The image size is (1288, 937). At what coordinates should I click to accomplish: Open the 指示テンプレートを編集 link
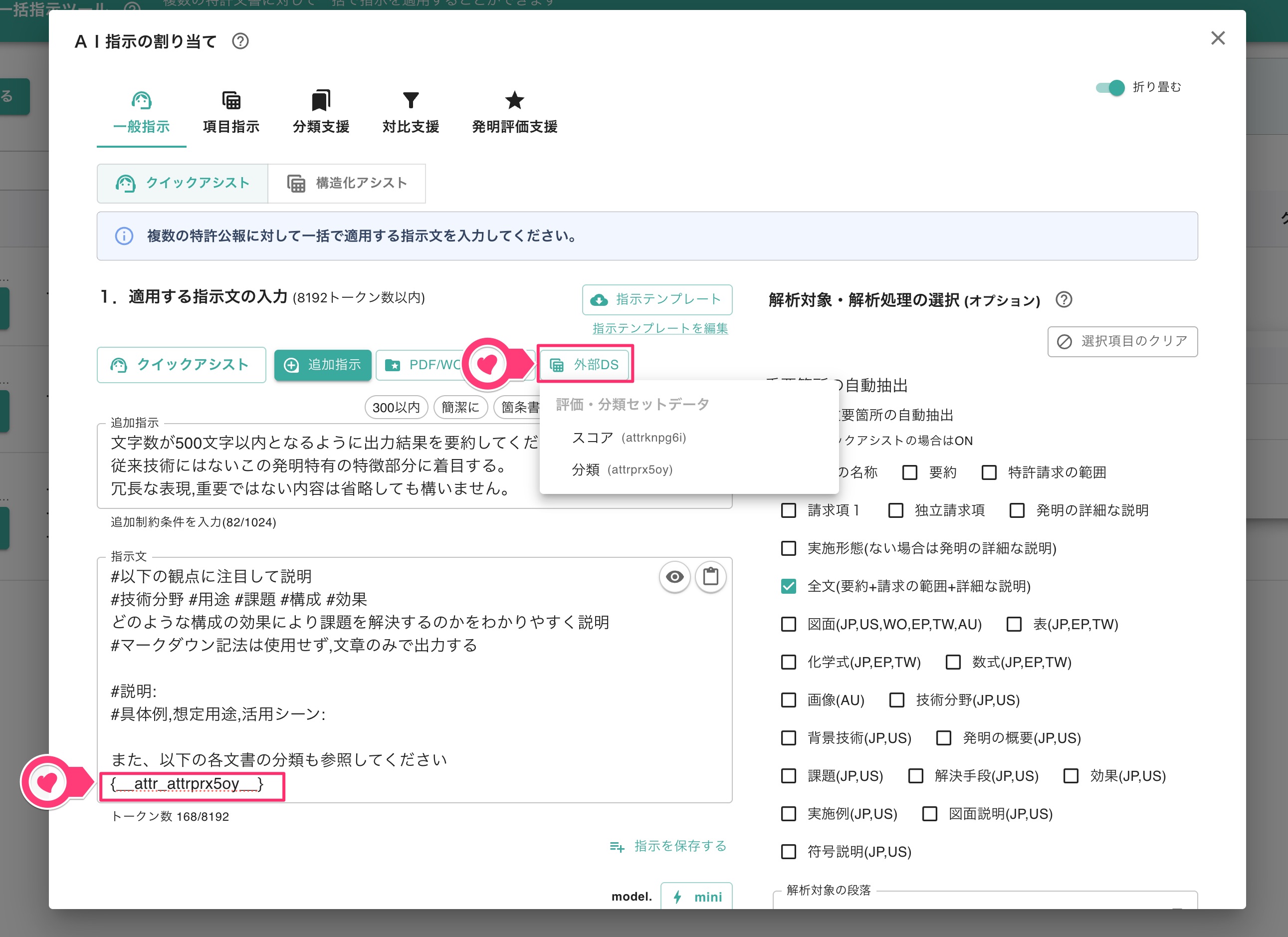point(657,328)
